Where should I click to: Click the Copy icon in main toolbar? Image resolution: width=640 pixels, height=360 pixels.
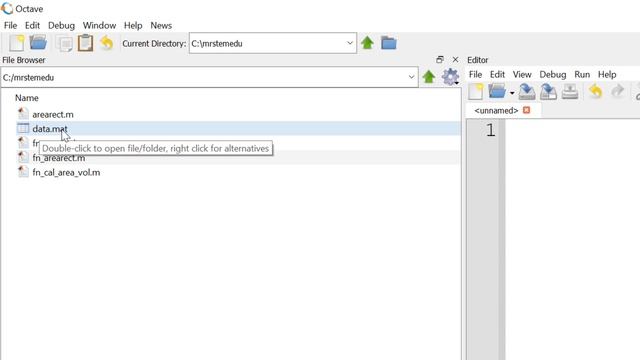point(65,44)
